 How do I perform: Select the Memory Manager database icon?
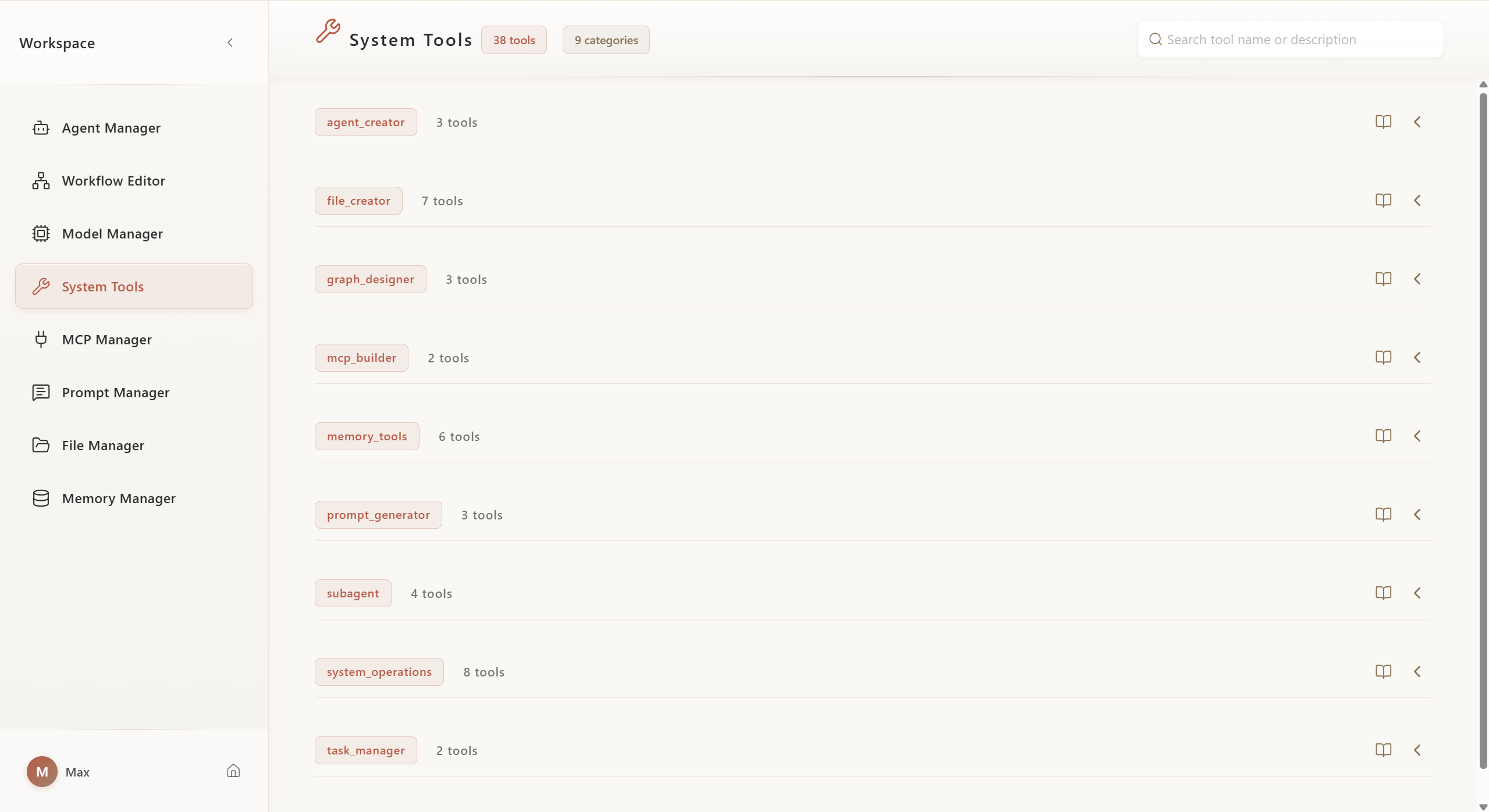[40, 498]
